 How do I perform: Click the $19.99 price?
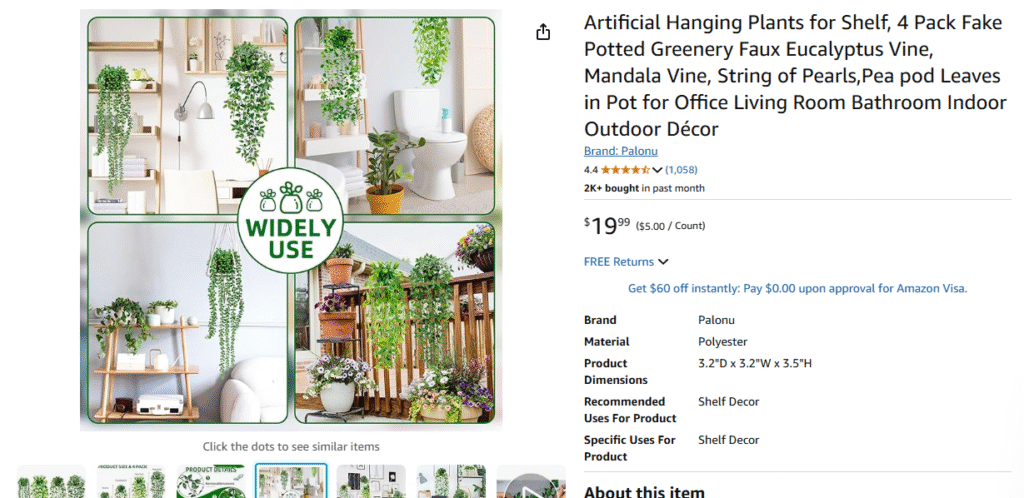pyautogui.click(x=607, y=226)
